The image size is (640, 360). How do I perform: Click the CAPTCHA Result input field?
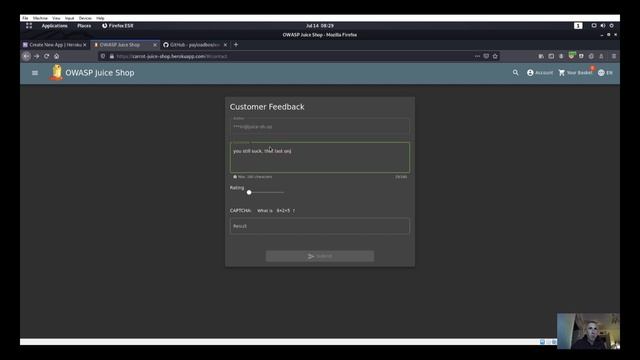[x=320, y=226]
